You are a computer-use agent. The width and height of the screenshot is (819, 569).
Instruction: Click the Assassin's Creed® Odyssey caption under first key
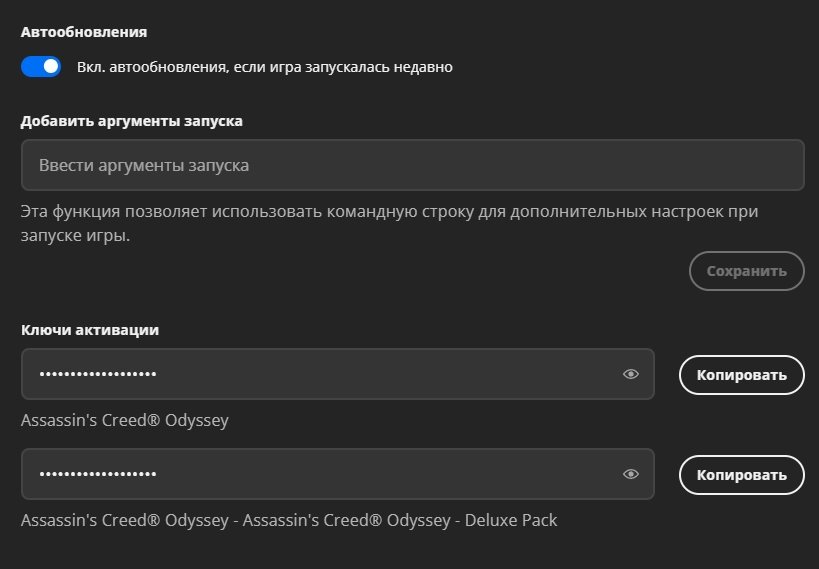pyautogui.click(x=125, y=421)
